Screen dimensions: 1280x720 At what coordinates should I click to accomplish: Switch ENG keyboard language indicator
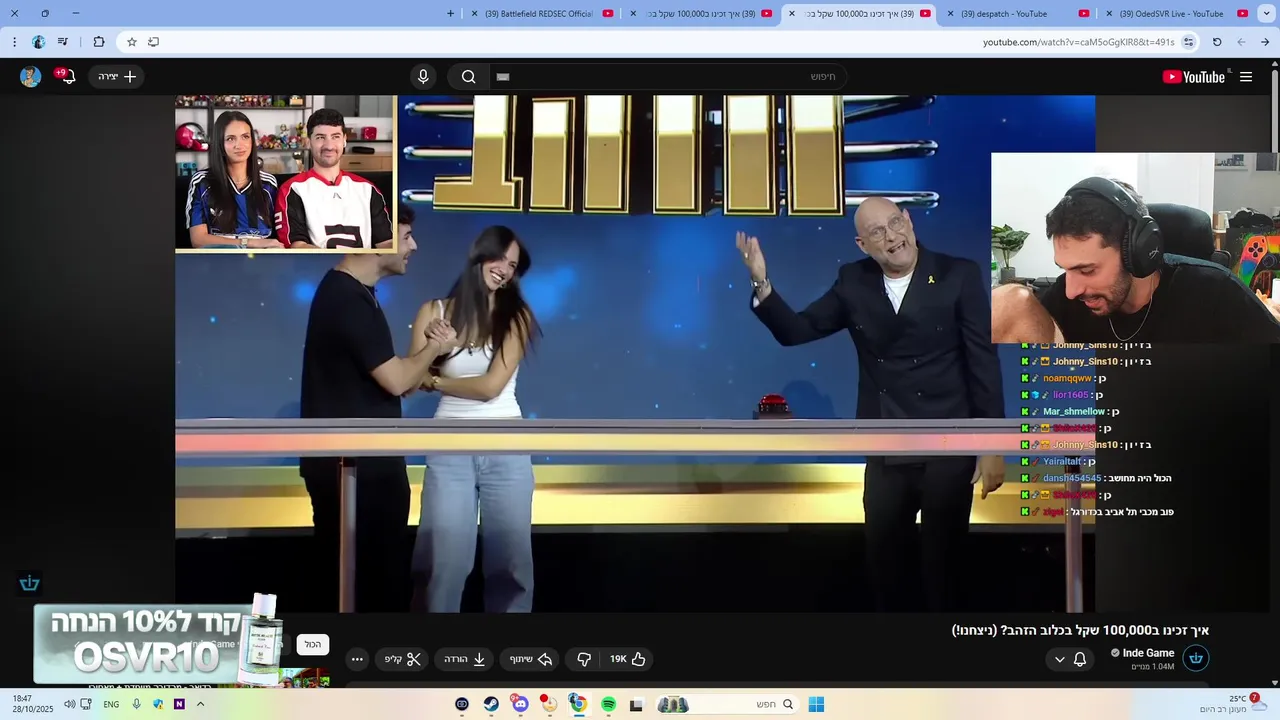tap(111, 704)
